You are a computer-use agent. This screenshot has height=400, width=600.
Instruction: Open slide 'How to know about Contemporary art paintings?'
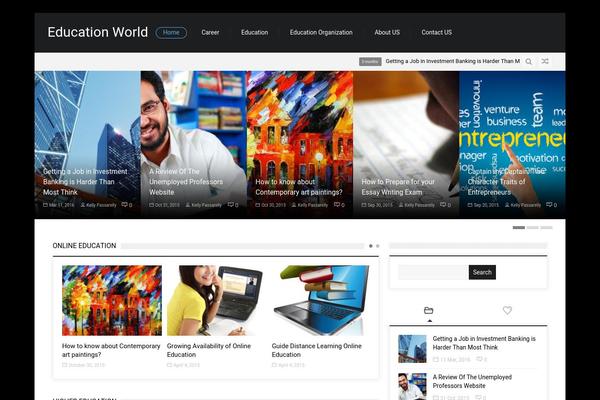point(299,187)
